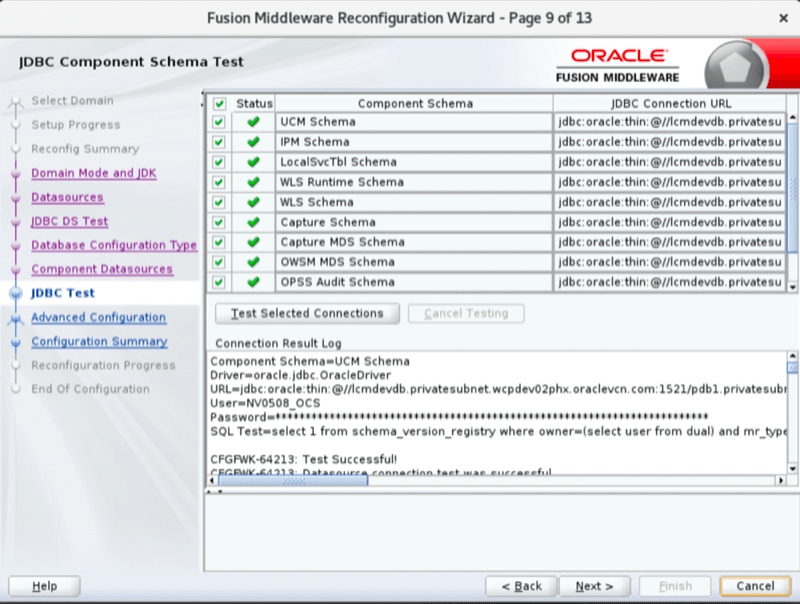
Task: Uncheck the WLS Runtime Schema row checkbox
Action: pos(219,182)
